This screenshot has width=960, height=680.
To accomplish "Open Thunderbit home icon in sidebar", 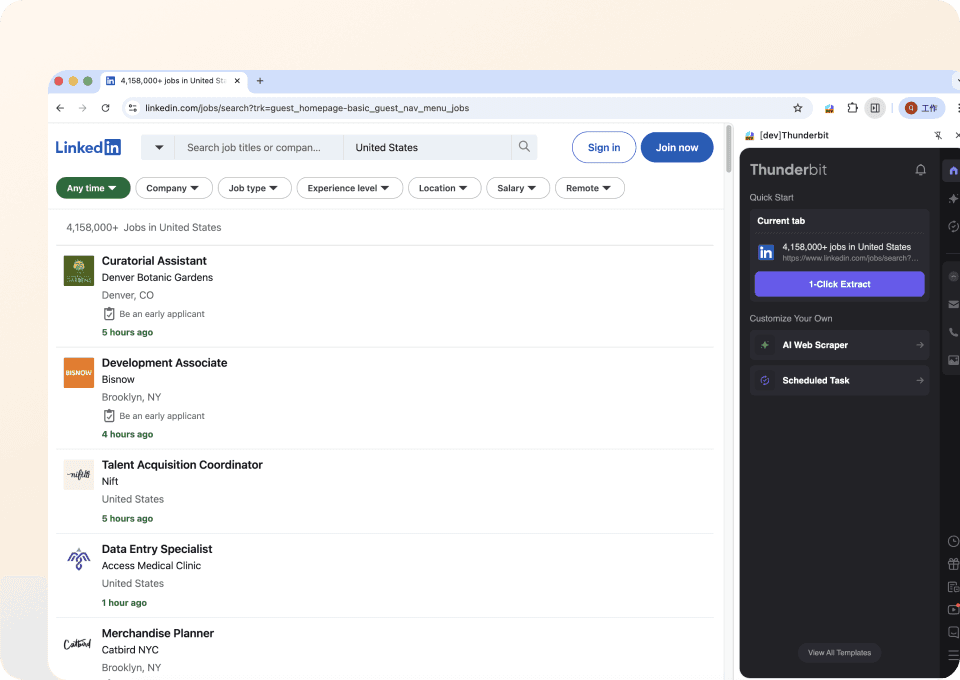I will tap(953, 171).
